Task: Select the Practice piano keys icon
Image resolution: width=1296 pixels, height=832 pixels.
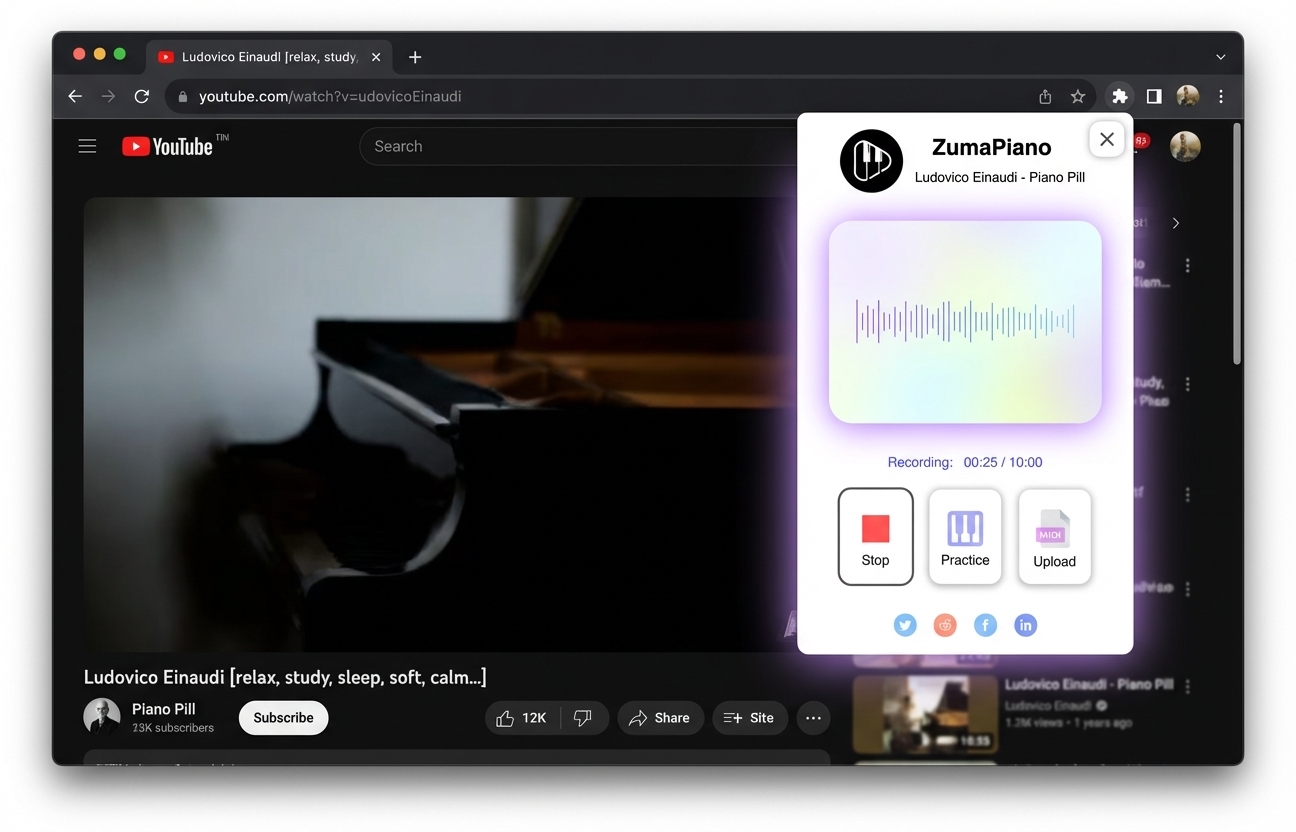Action: point(964,525)
